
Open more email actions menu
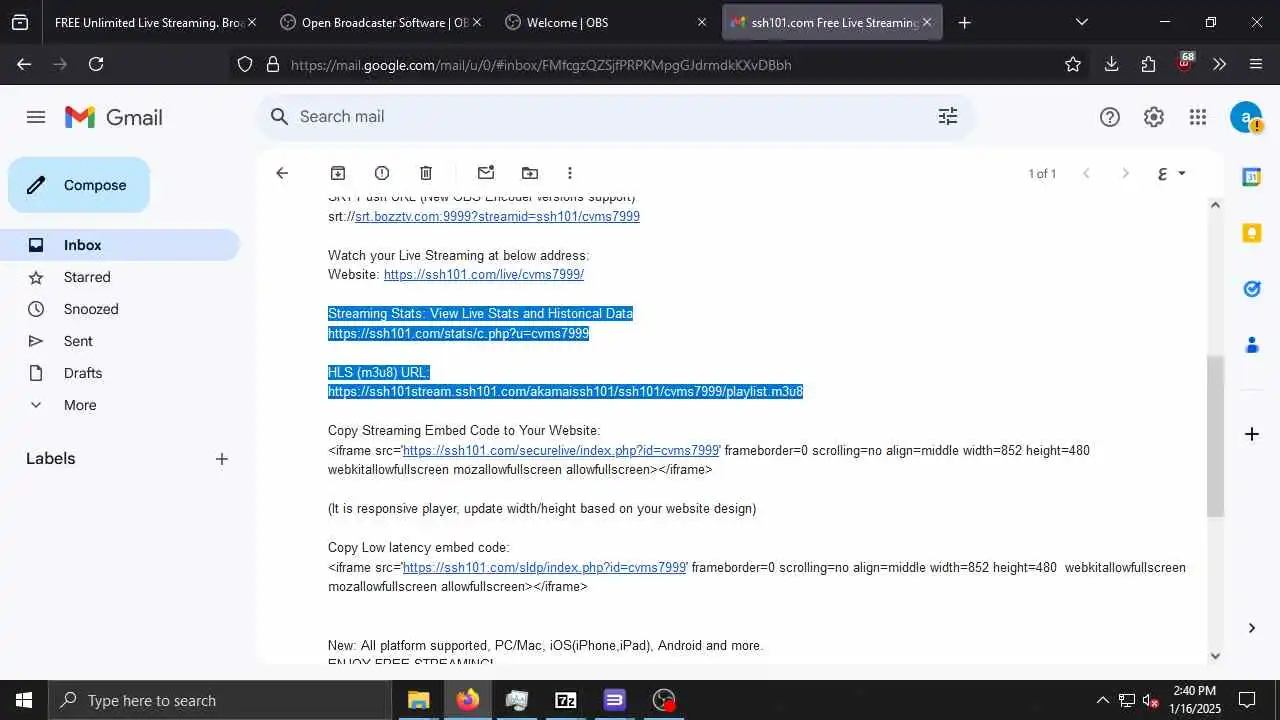pos(570,173)
